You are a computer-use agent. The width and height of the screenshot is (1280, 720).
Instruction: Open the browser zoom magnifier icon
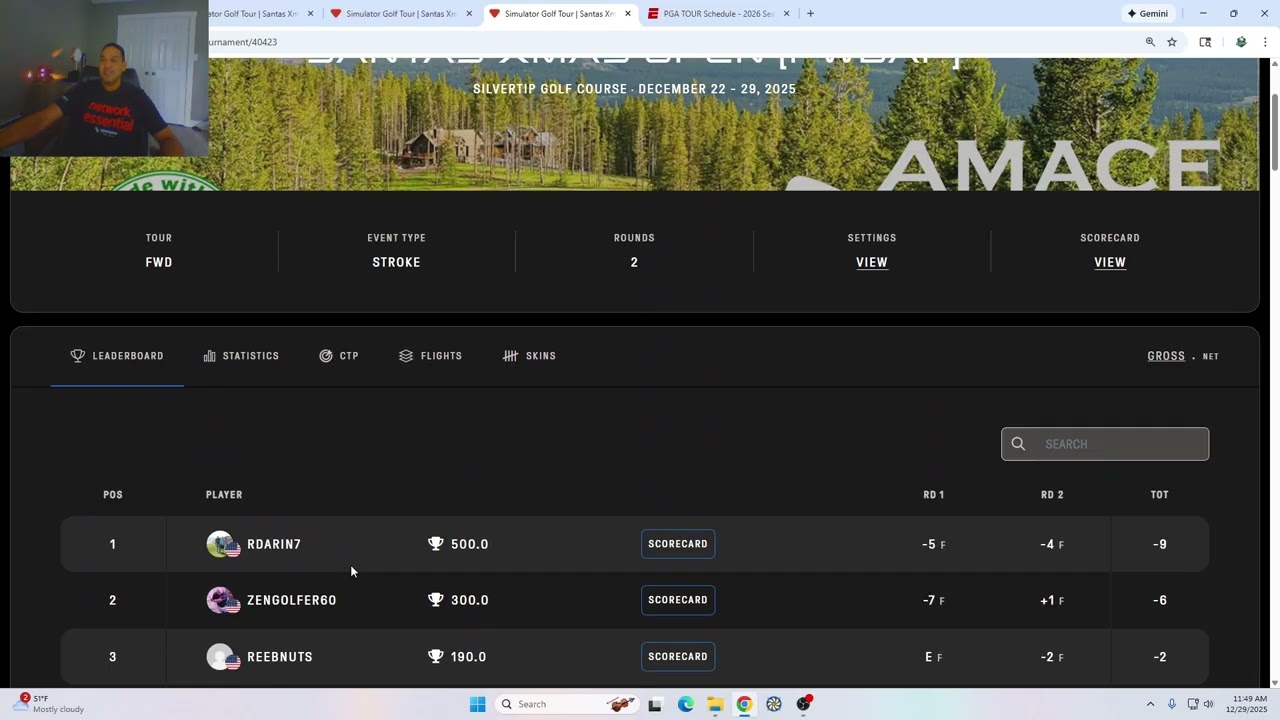pyautogui.click(x=1150, y=42)
